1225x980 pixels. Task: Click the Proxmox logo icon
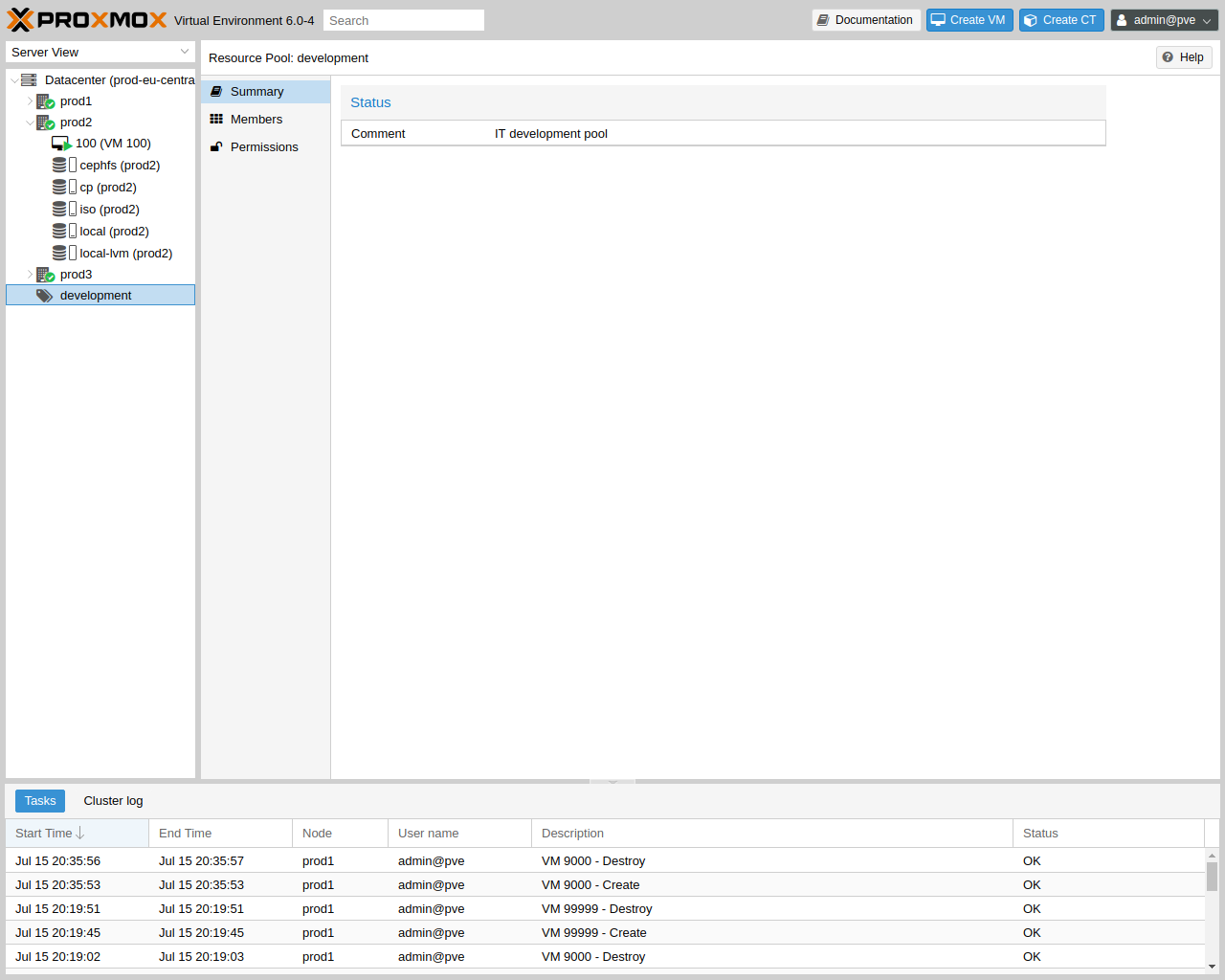click(x=20, y=20)
